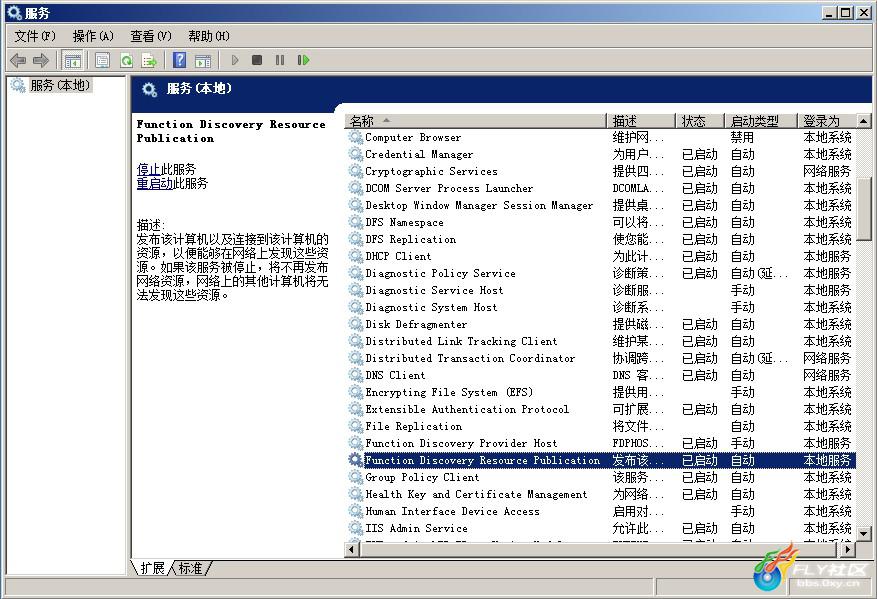Sort by the 状态 column header
877x599 pixels.
click(x=700, y=121)
